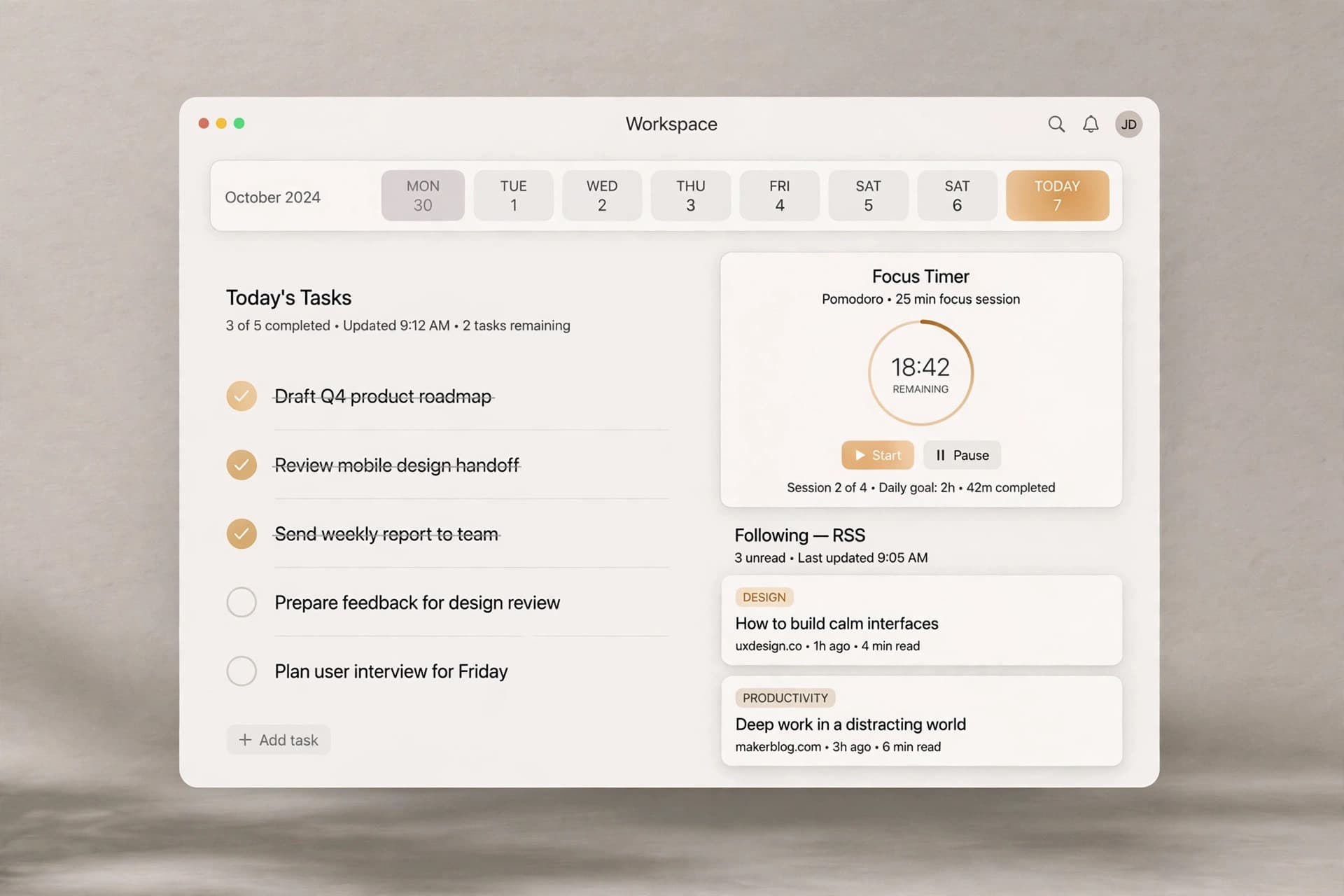This screenshot has height=896, width=1344.
Task: Start the focus timer
Action: [878, 455]
